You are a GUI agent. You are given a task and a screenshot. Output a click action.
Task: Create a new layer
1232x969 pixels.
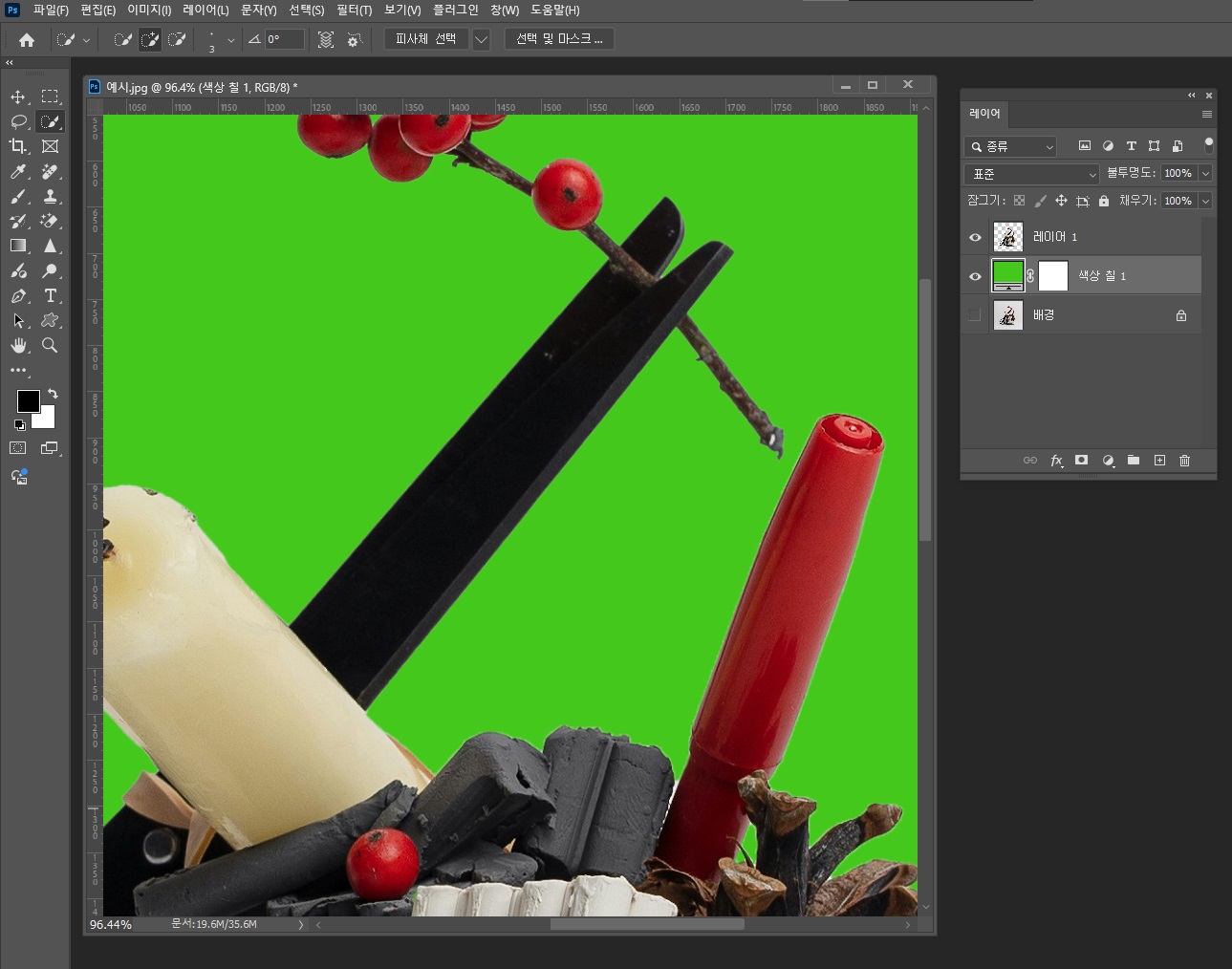click(1159, 461)
